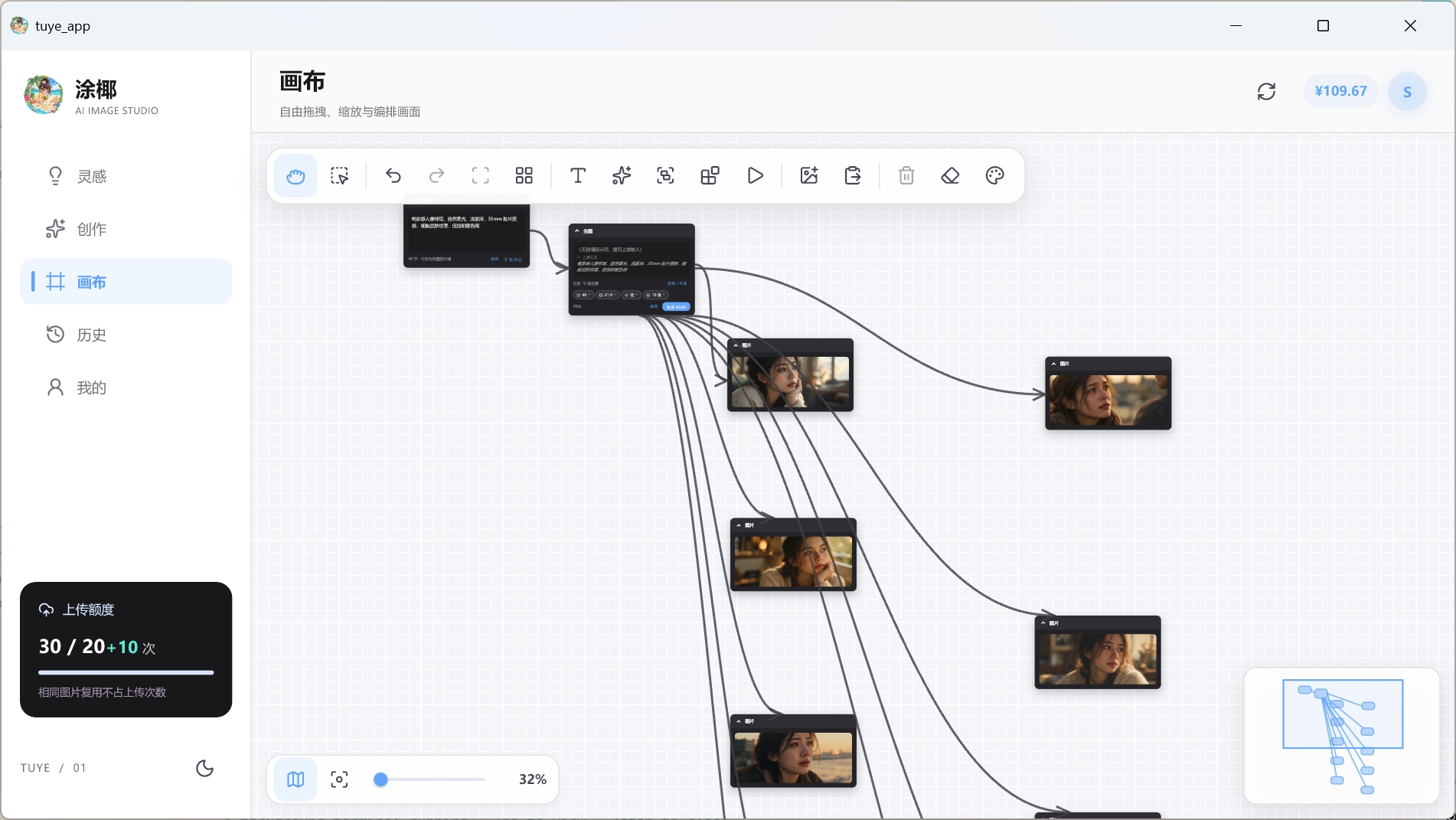Add AI generate node sparkle icon
The height and width of the screenshot is (820, 1456).
tap(622, 176)
